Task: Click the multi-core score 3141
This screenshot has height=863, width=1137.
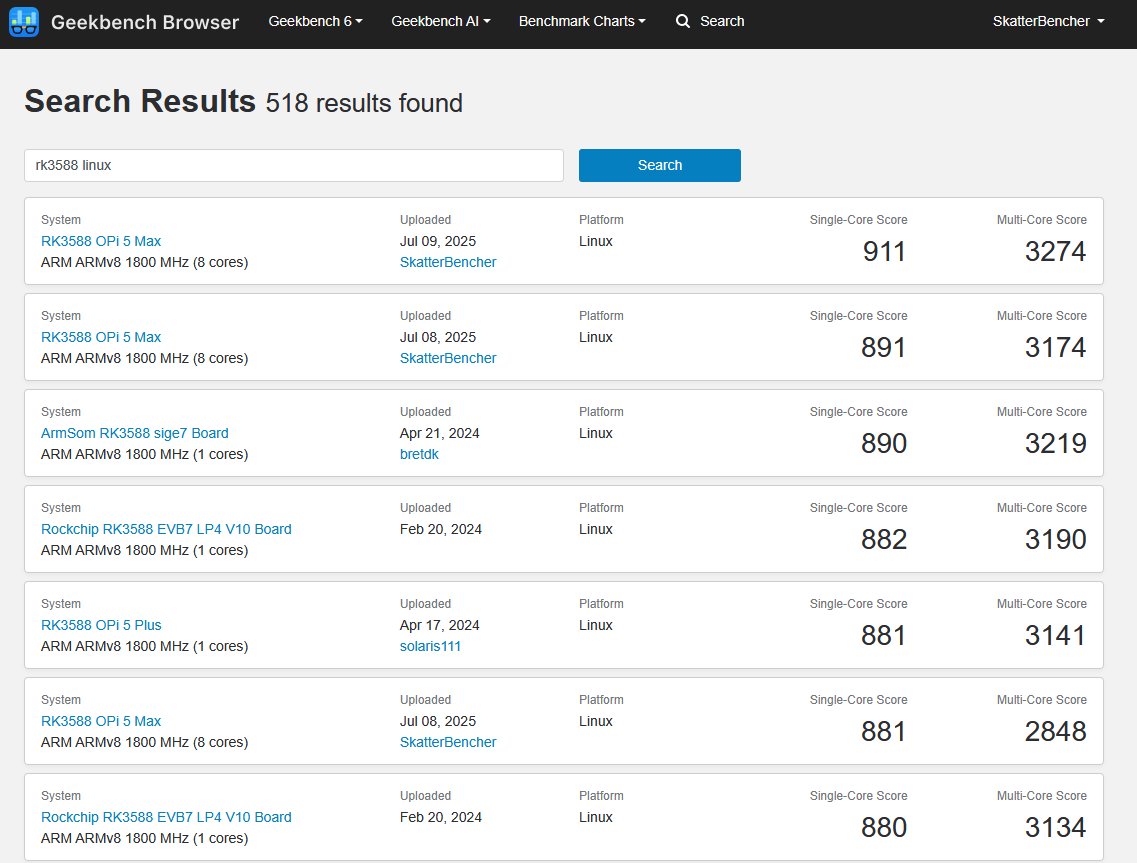Action: point(1055,635)
